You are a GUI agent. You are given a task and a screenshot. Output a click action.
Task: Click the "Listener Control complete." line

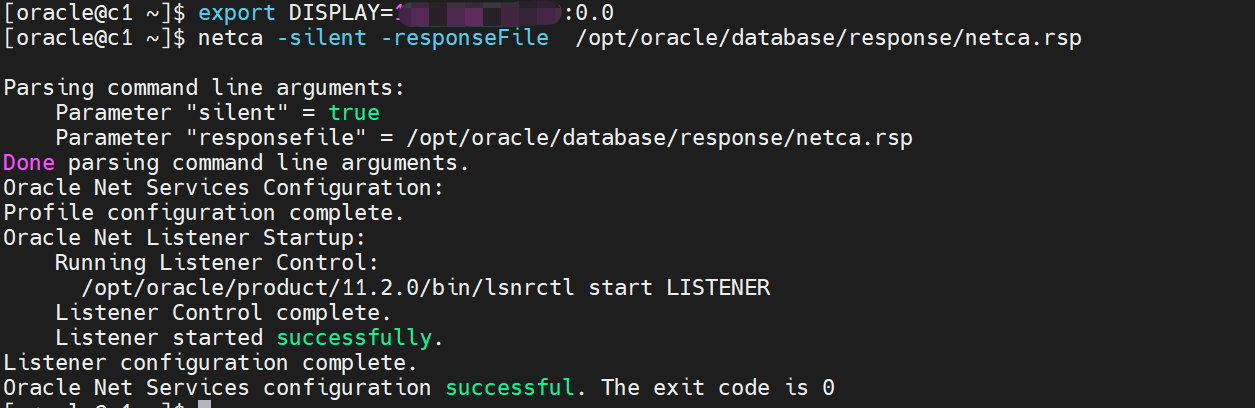tap(223, 313)
